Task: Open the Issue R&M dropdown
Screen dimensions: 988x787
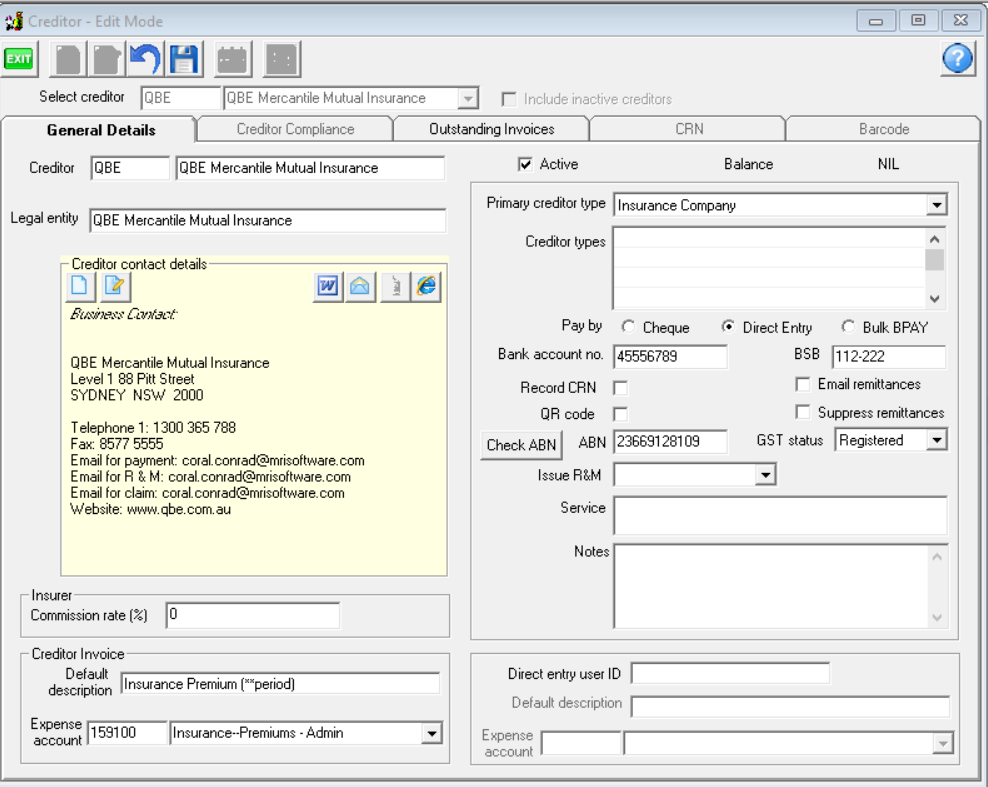Action: coord(766,474)
